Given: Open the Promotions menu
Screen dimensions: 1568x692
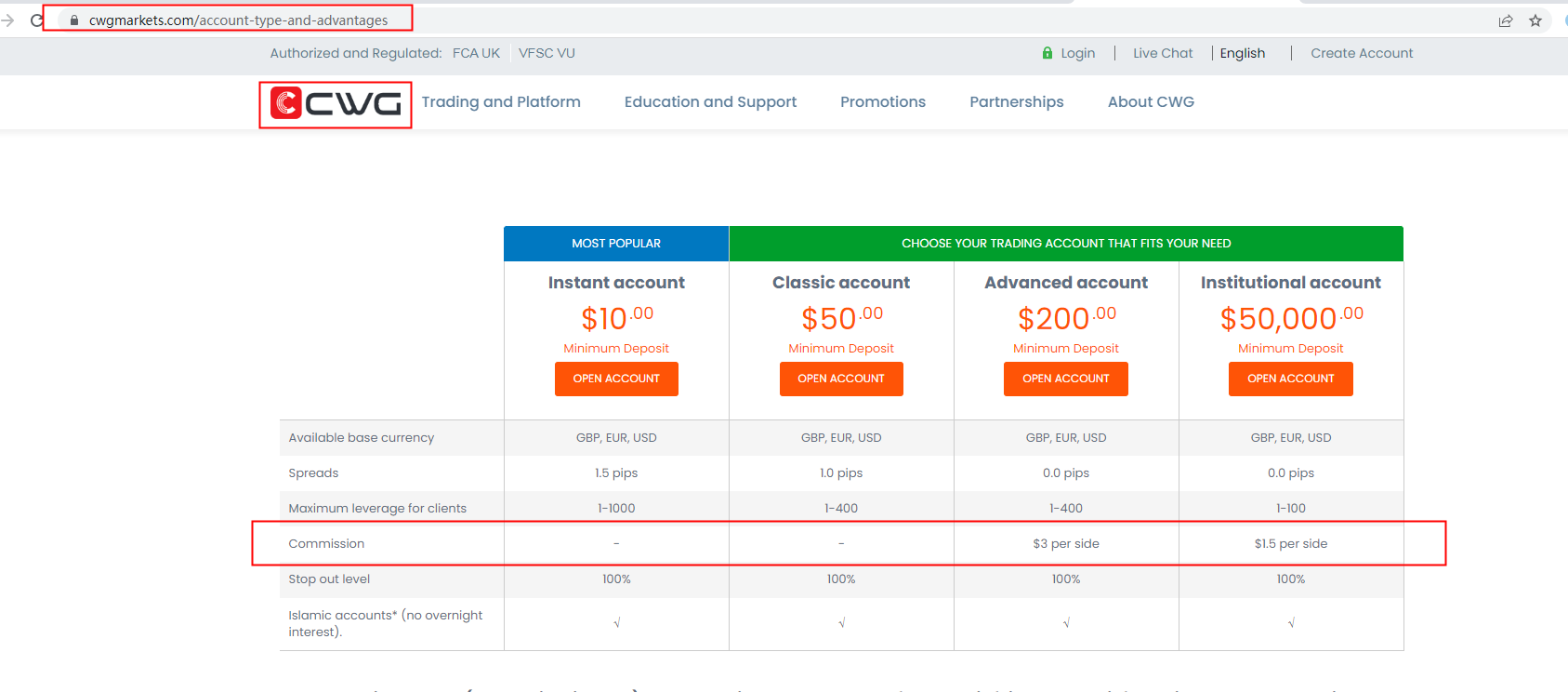Looking at the screenshot, I should coord(883,102).
